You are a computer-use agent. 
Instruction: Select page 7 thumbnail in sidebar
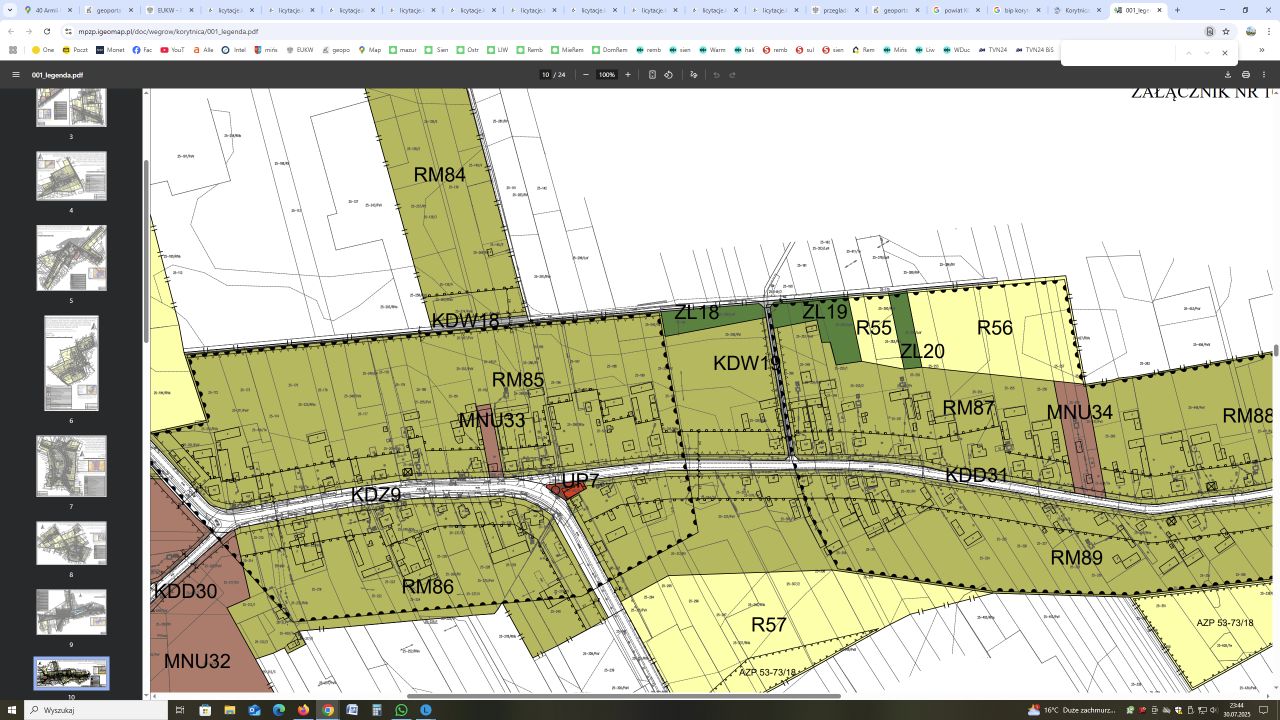click(71, 466)
